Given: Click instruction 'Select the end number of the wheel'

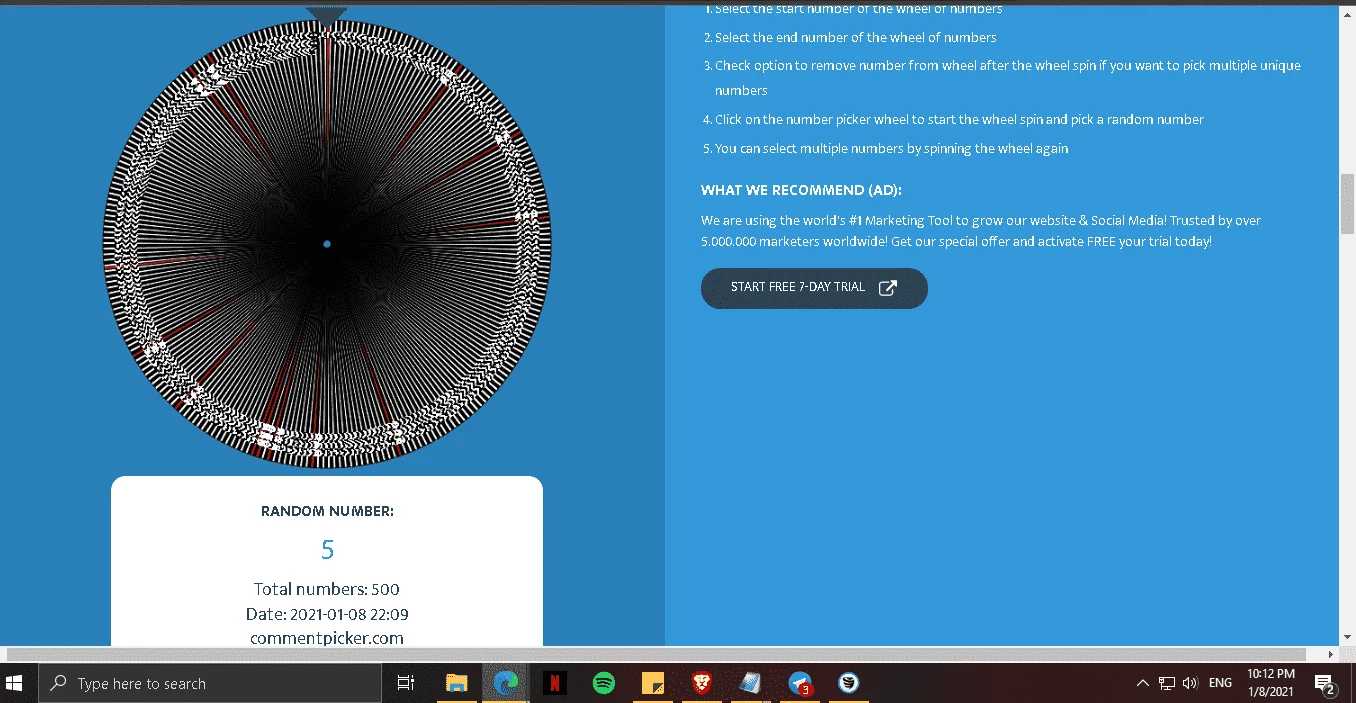Looking at the screenshot, I should click(x=855, y=37).
